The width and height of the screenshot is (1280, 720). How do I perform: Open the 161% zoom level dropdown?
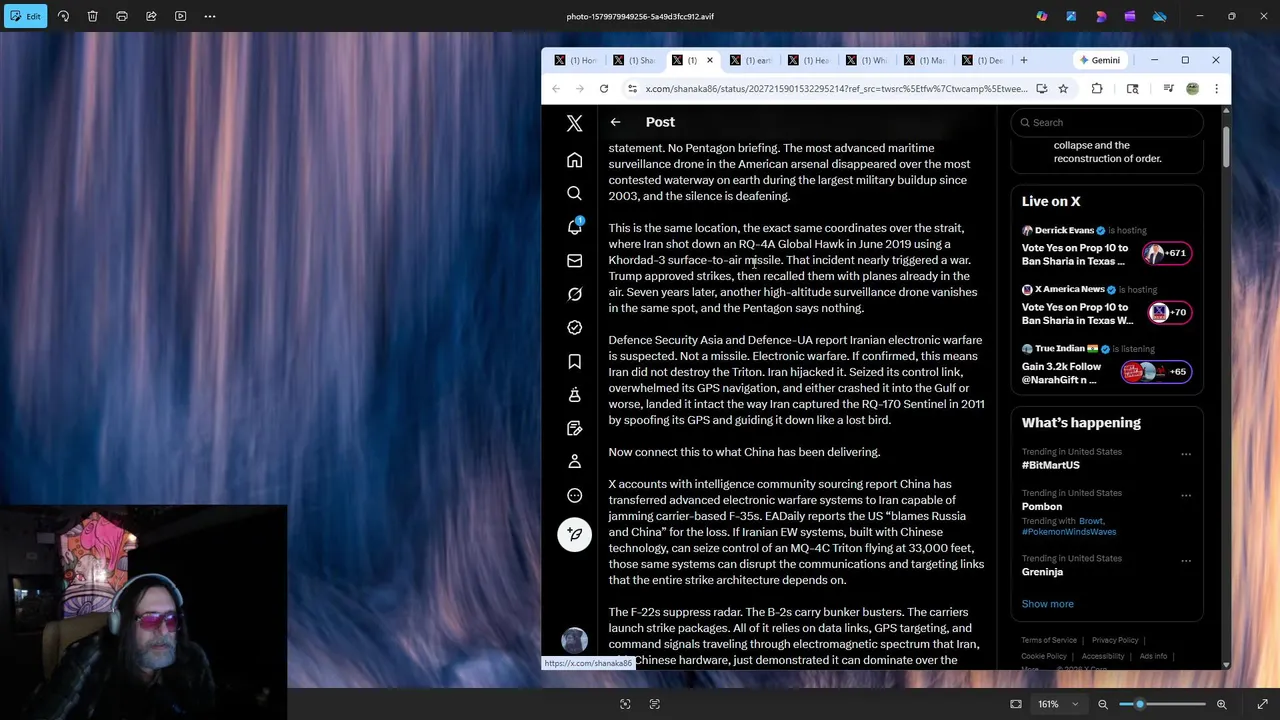[x=1058, y=704]
